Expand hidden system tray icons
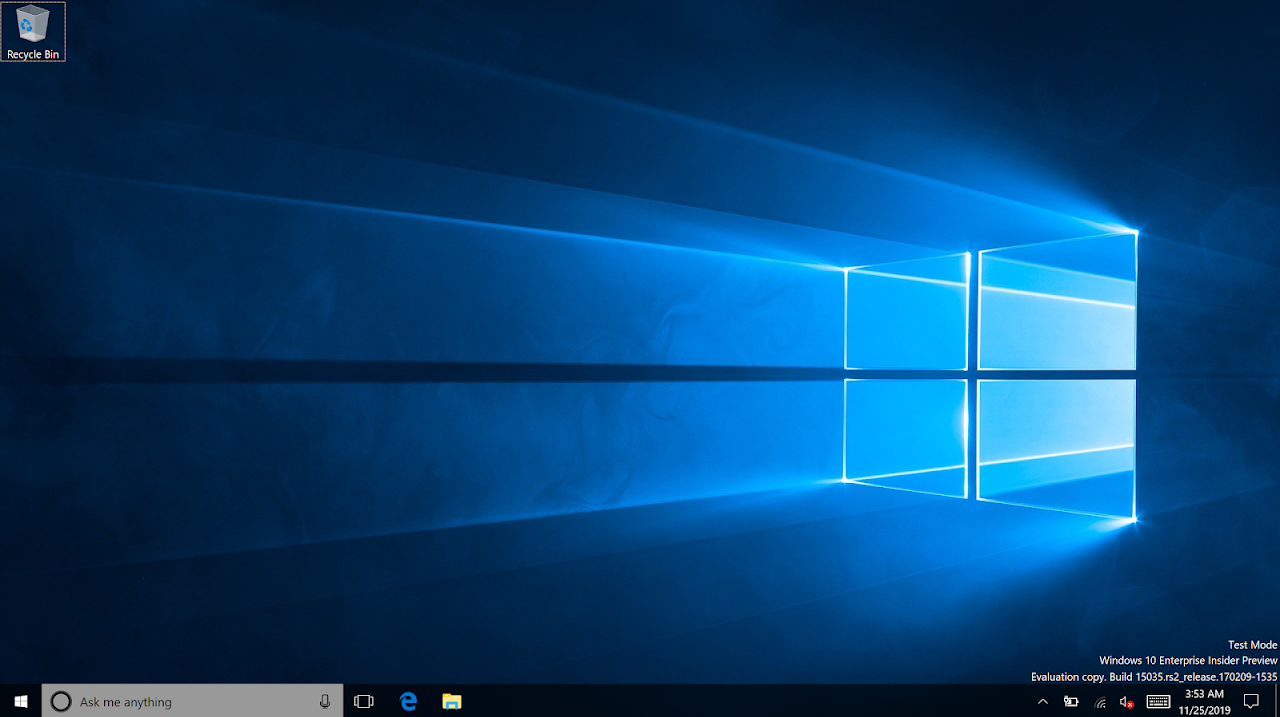The image size is (1280, 717). (1043, 702)
